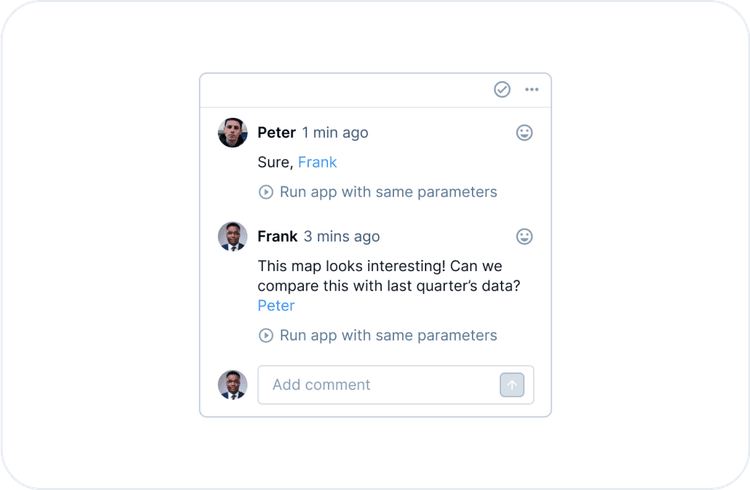Focus the Add comment input field
The width and height of the screenshot is (750, 490).
380,385
